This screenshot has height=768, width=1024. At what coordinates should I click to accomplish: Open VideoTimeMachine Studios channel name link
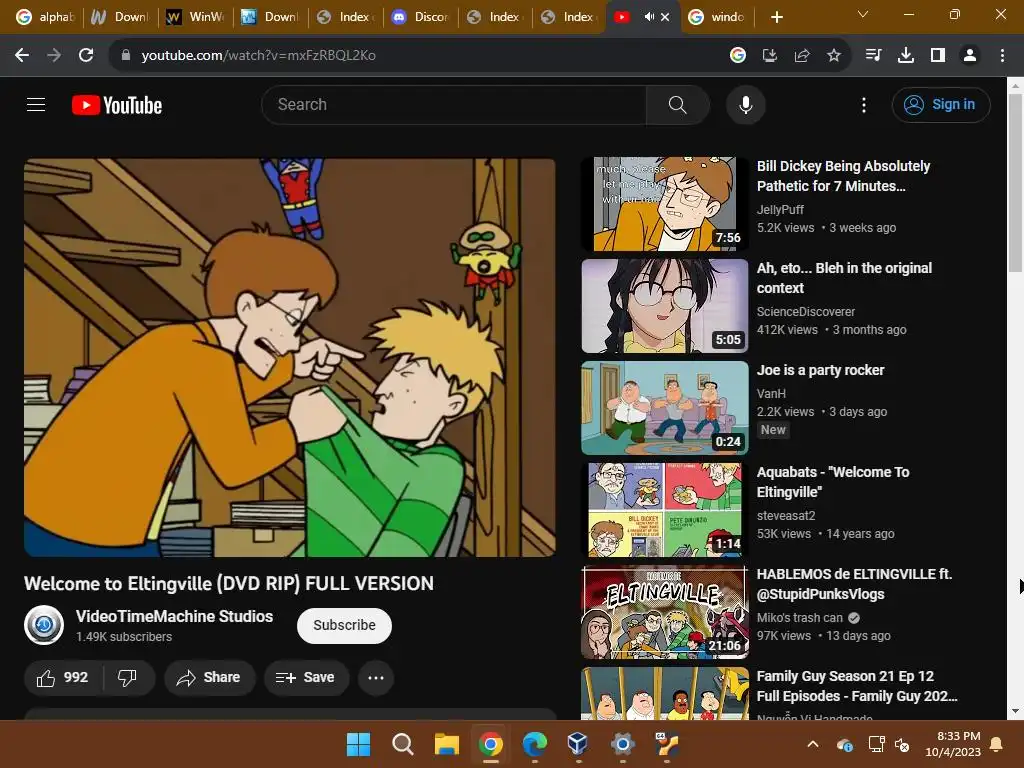tap(174, 616)
